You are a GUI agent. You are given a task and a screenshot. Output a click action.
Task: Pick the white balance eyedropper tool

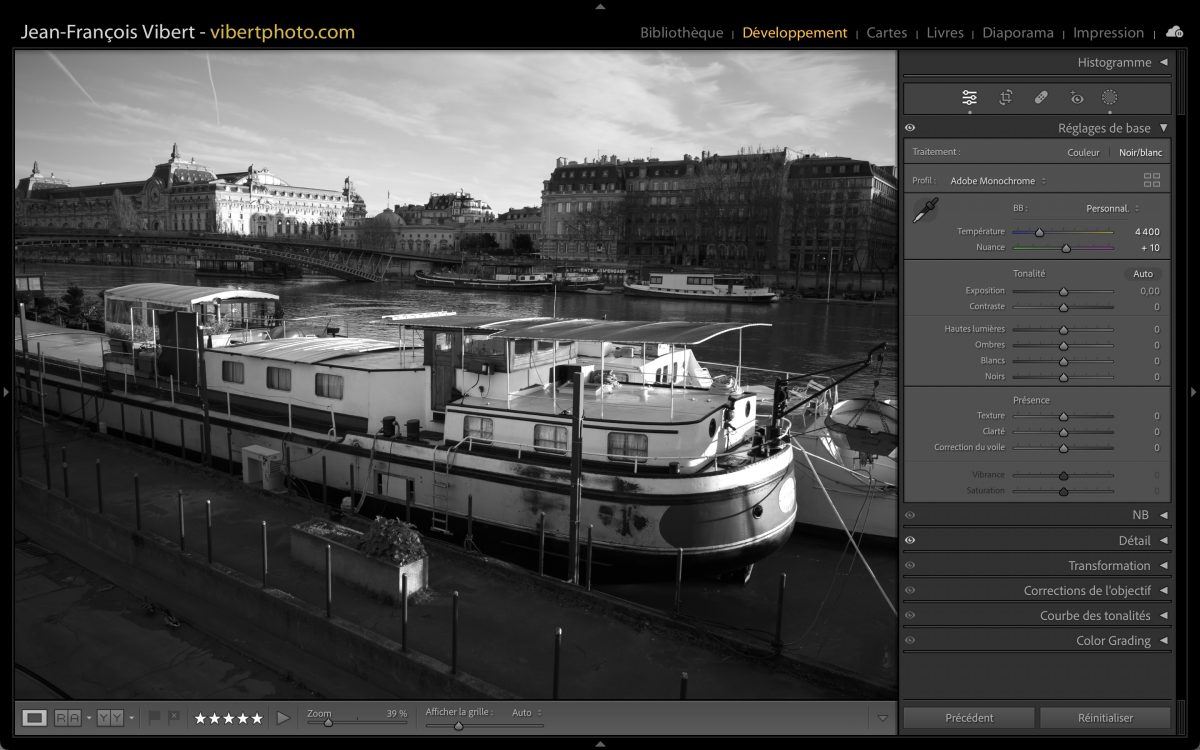coord(925,210)
